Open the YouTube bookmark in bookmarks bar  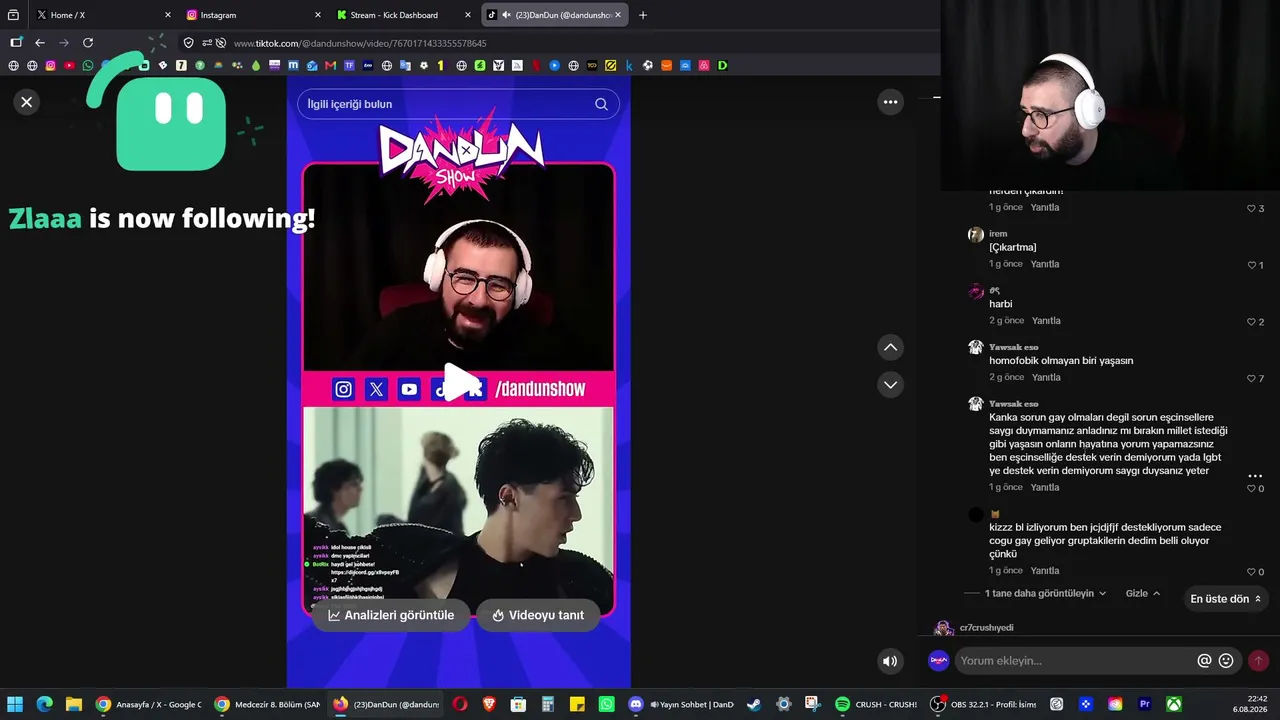69,66
